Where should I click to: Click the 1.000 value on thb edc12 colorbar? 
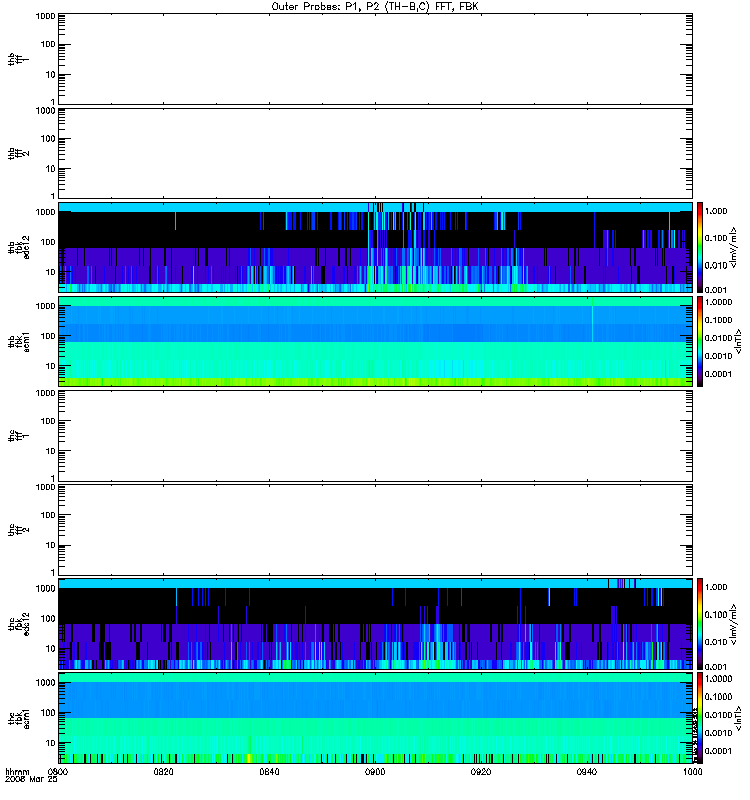pyautogui.click(x=716, y=211)
